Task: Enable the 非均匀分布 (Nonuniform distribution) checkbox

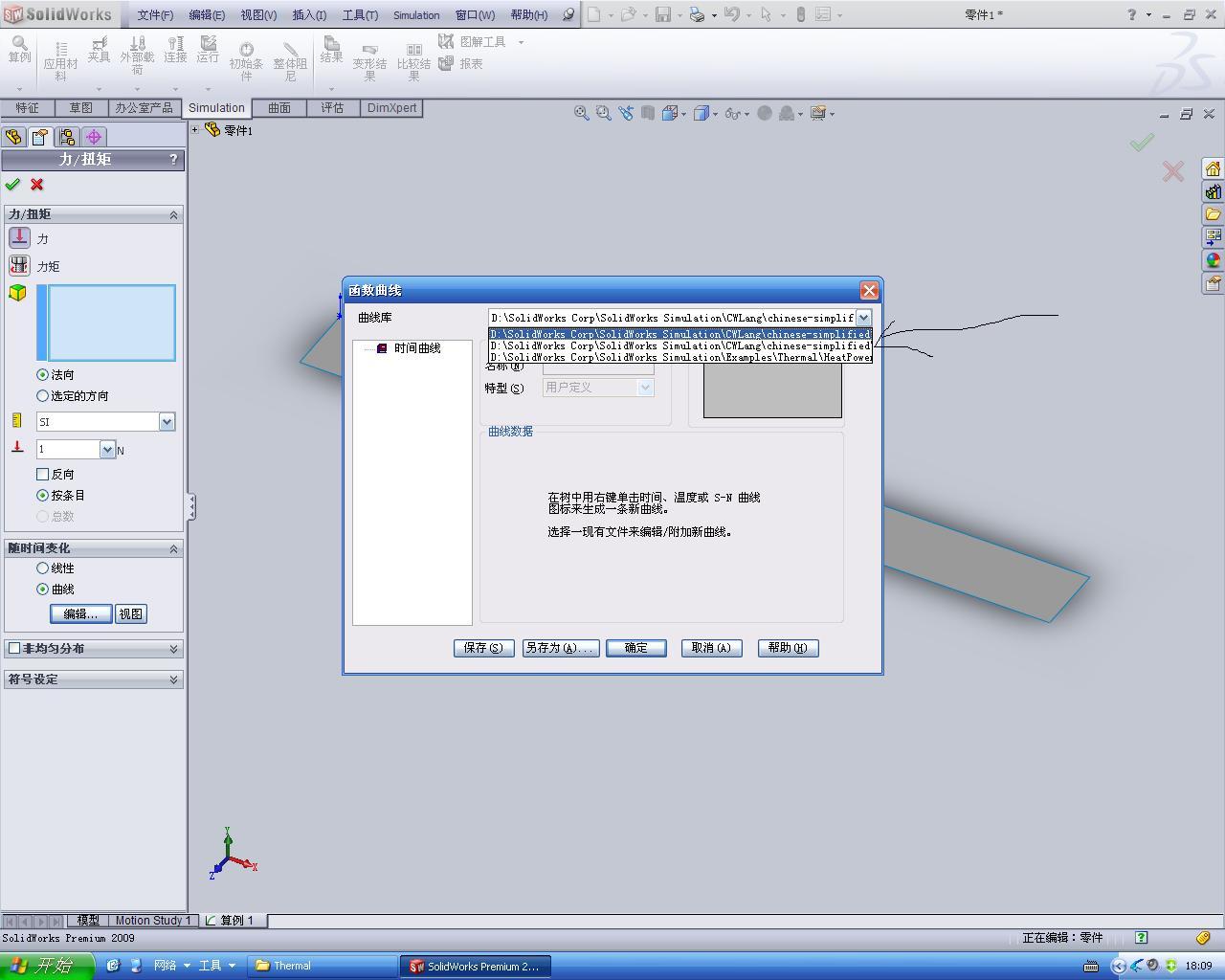Action: pyautogui.click(x=14, y=648)
